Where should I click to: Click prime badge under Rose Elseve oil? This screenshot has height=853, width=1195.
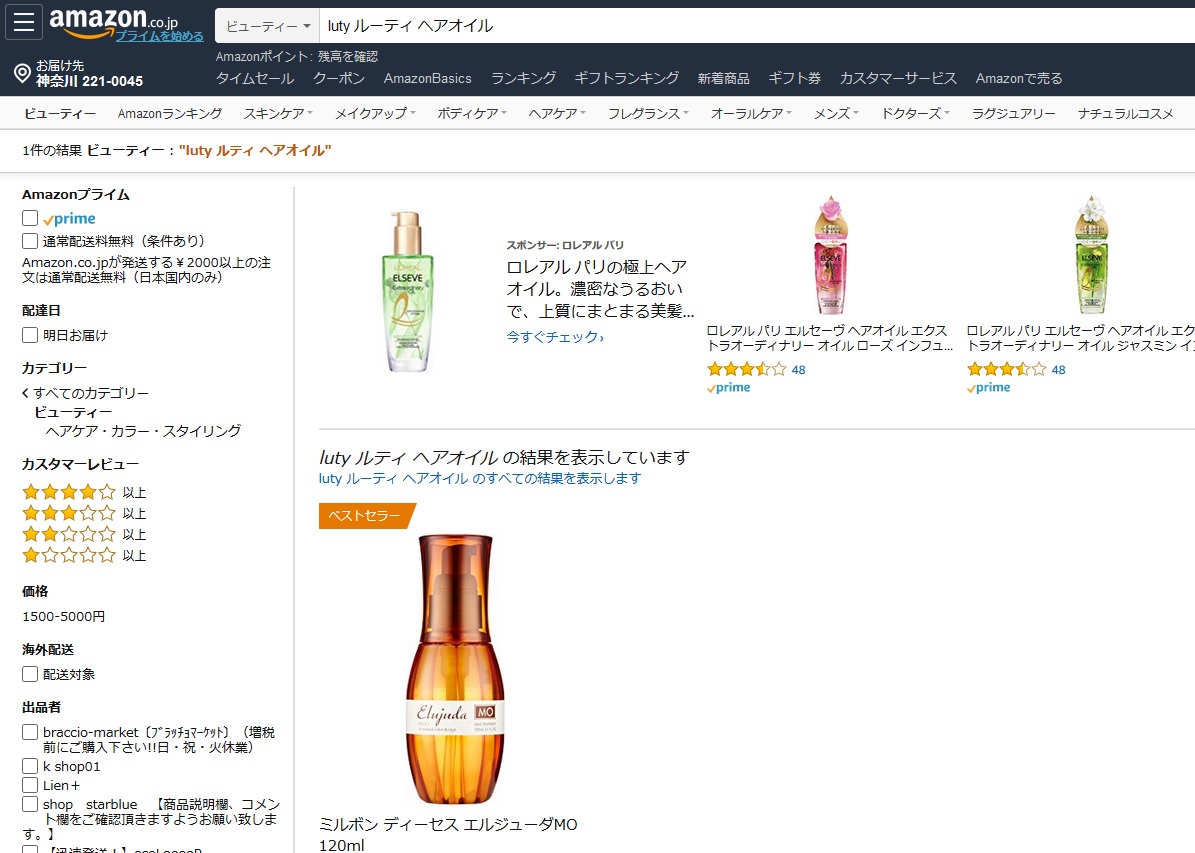point(729,387)
